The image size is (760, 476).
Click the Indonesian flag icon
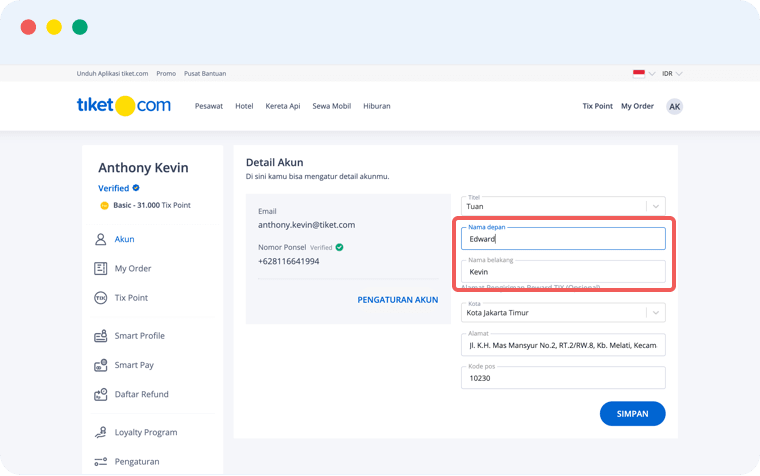tap(638, 73)
